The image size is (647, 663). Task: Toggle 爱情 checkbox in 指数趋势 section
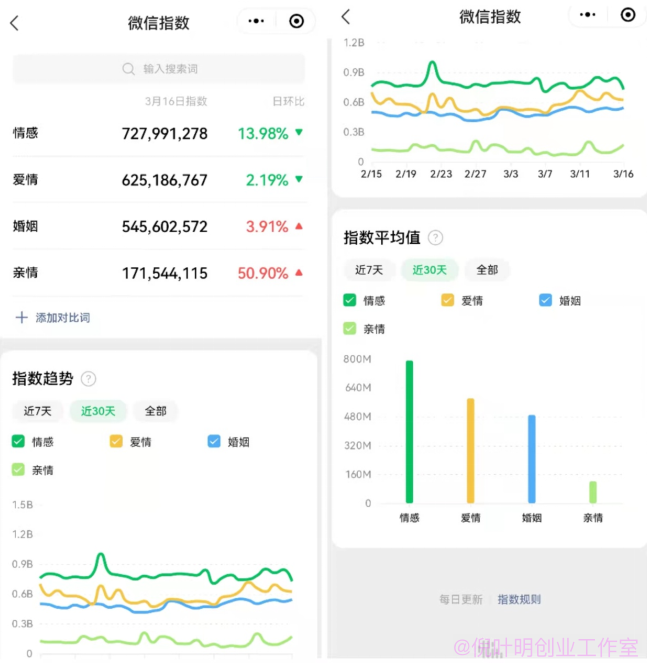click(x=116, y=441)
